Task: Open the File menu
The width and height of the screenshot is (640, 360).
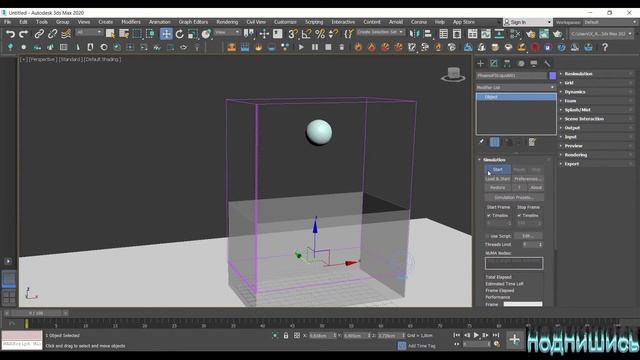Action: coord(7,22)
